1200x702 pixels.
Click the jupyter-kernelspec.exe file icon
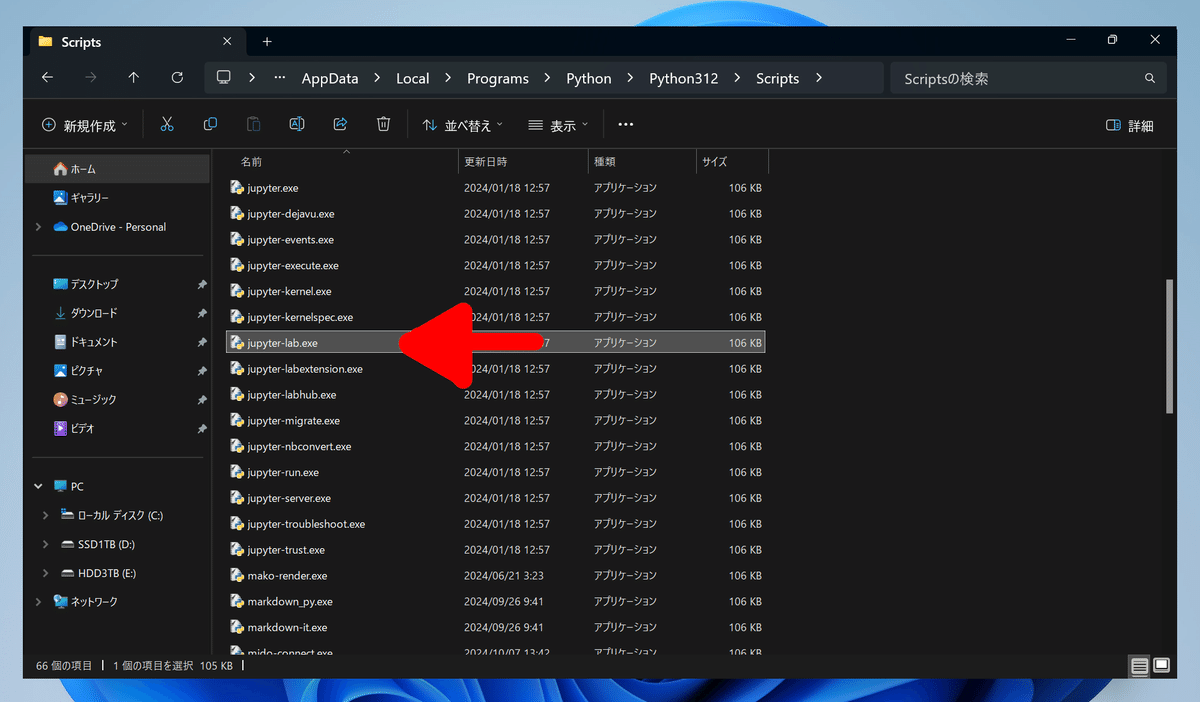237,317
